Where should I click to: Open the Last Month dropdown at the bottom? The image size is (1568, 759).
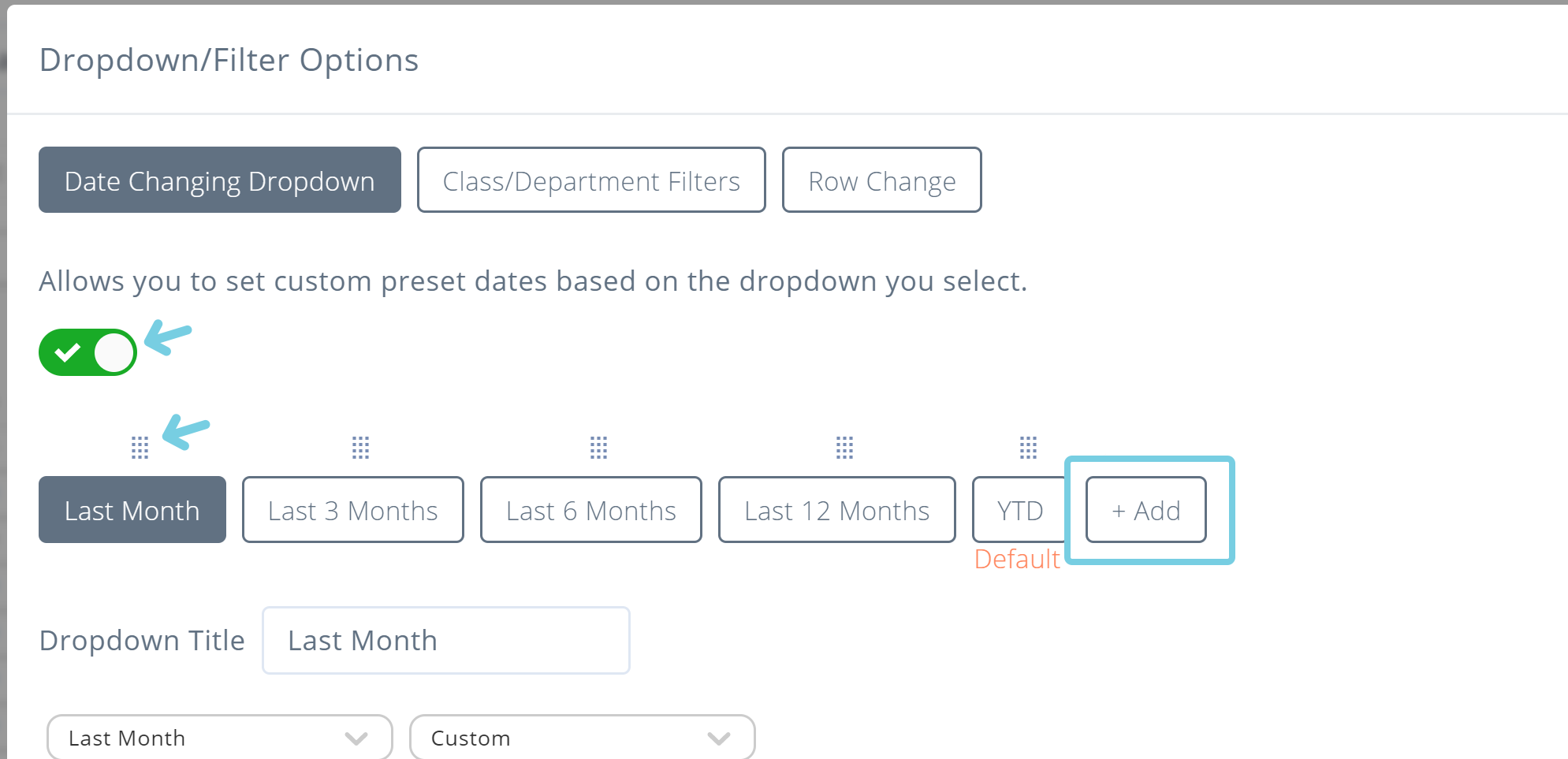click(x=218, y=737)
